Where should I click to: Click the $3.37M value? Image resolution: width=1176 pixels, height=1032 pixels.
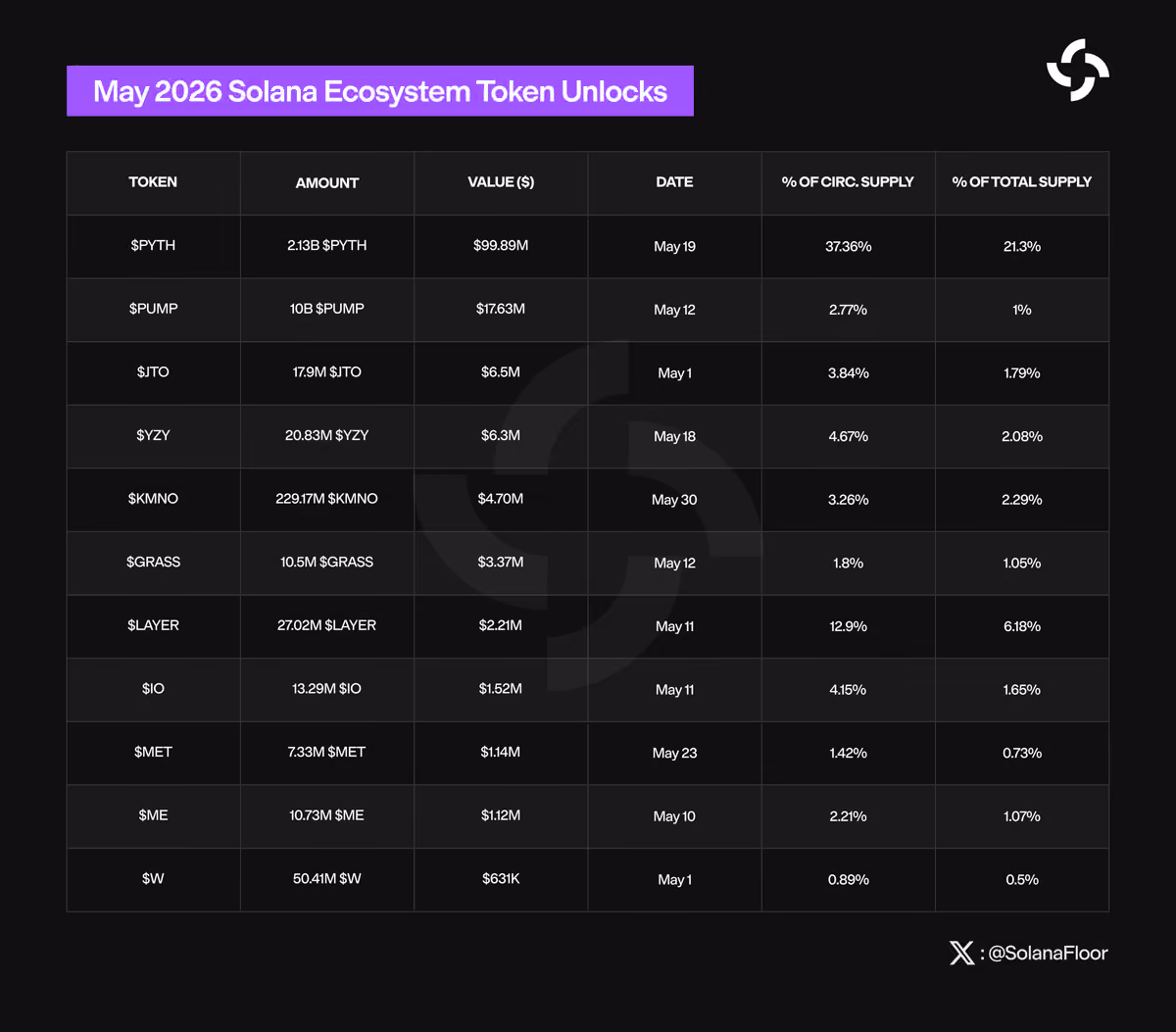point(501,562)
